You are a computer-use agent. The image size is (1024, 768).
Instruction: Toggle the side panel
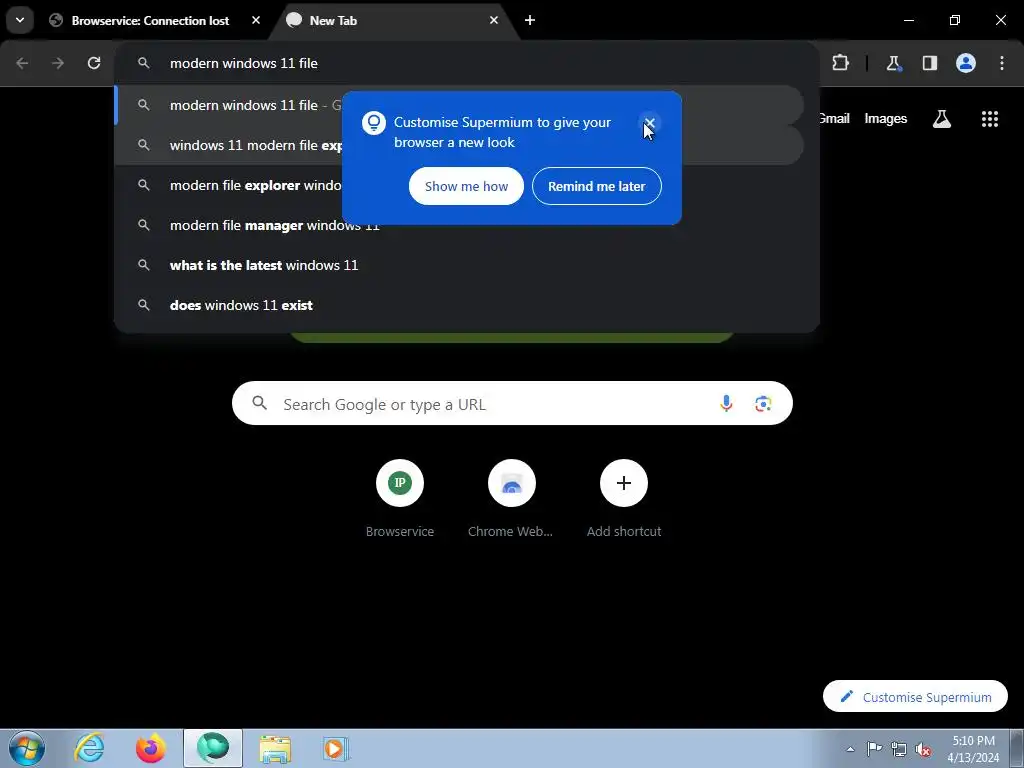(x=929, y=63)
